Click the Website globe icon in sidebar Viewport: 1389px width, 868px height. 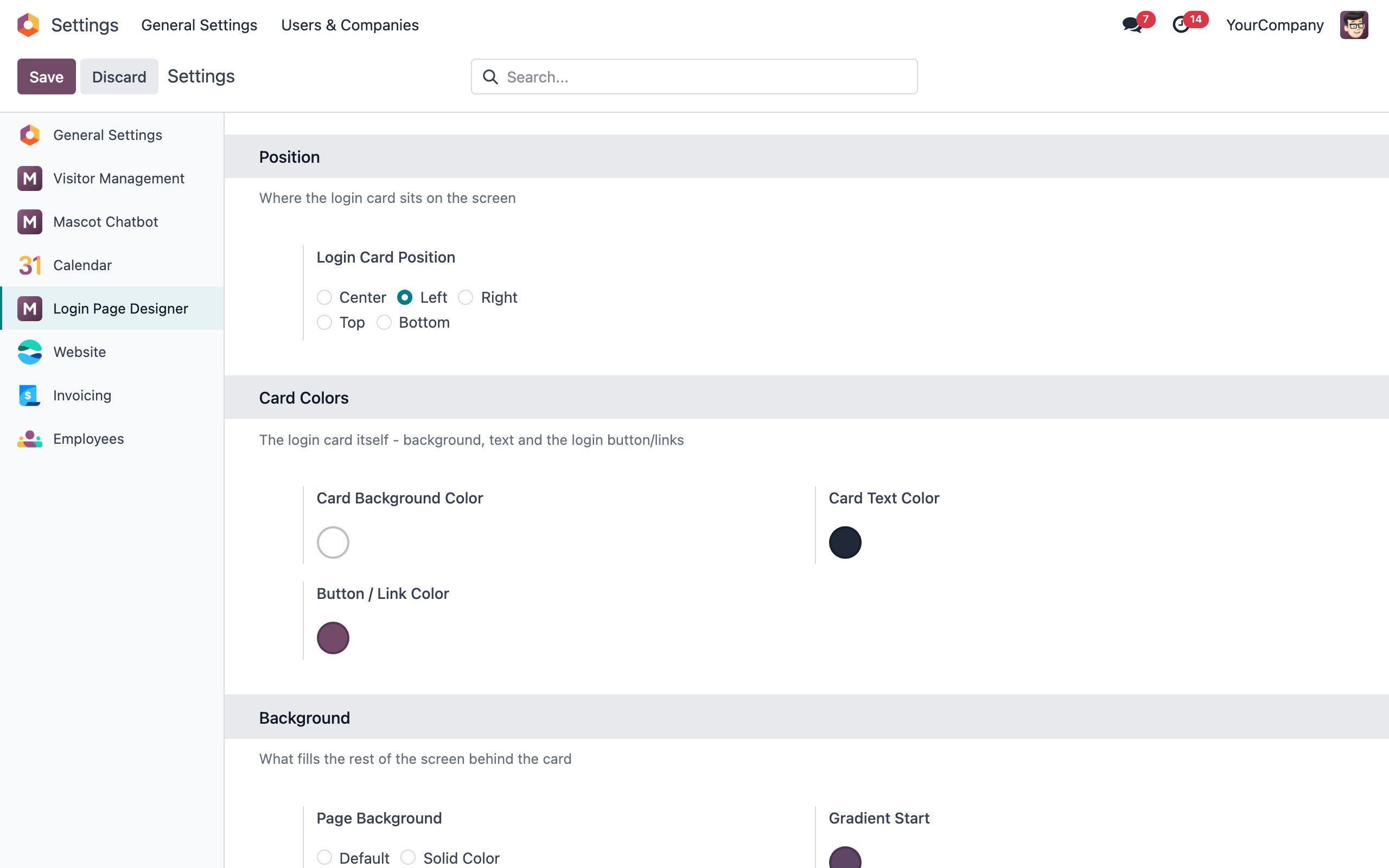tap(30, 352)
